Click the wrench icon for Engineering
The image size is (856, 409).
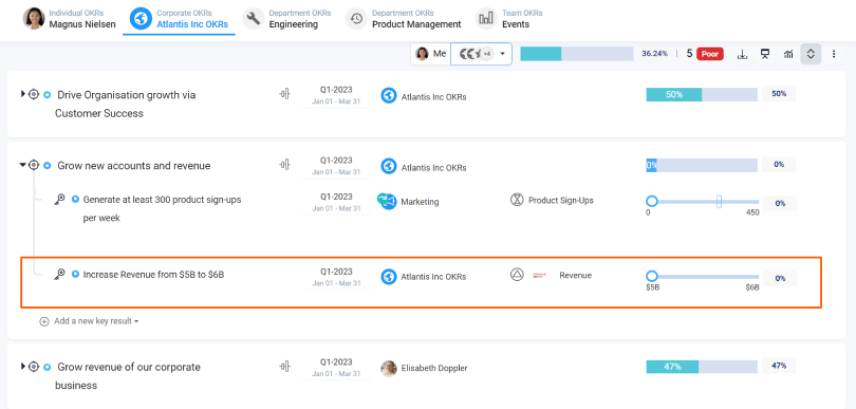point(253,19)
